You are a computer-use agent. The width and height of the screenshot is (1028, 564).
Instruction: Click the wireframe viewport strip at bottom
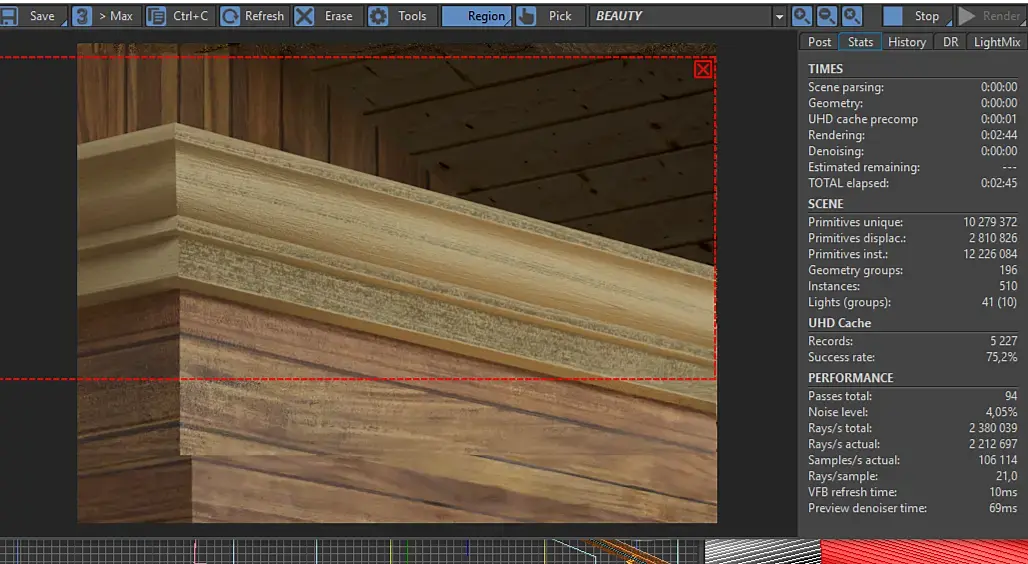pos(351,552)
